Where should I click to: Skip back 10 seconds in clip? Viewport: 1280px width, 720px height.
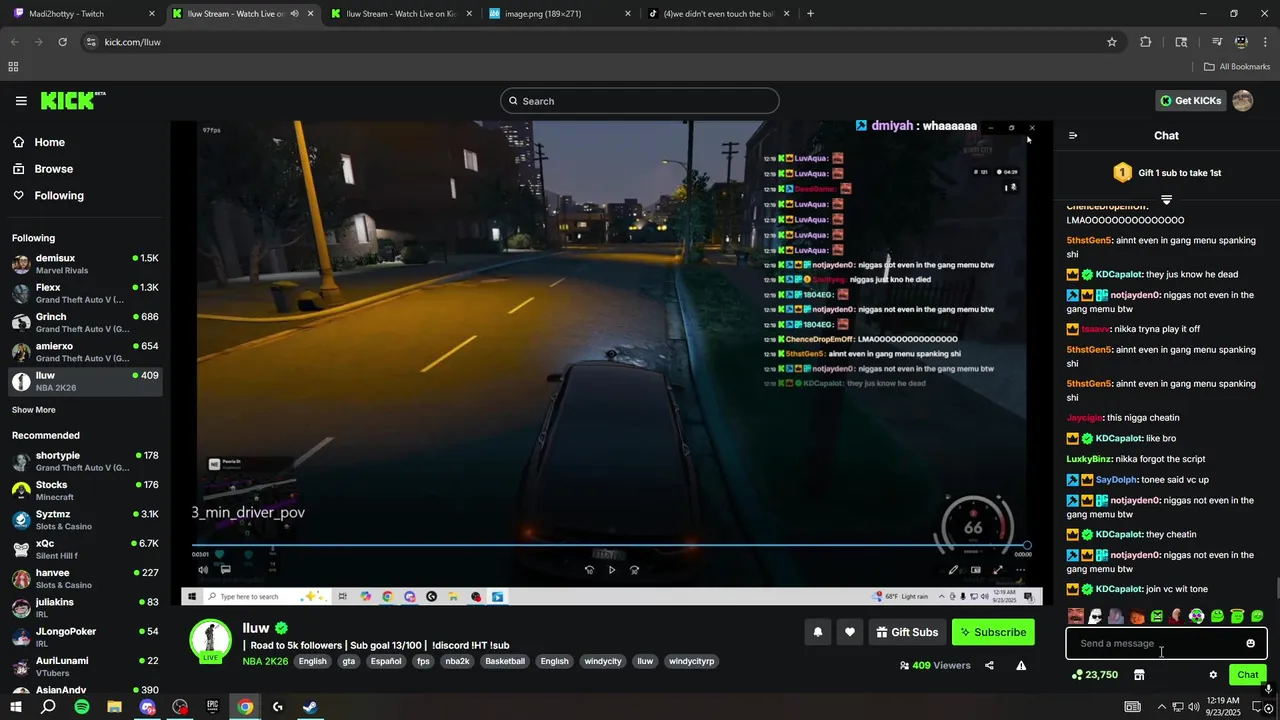pyautogui.click(x=589, y=570)
